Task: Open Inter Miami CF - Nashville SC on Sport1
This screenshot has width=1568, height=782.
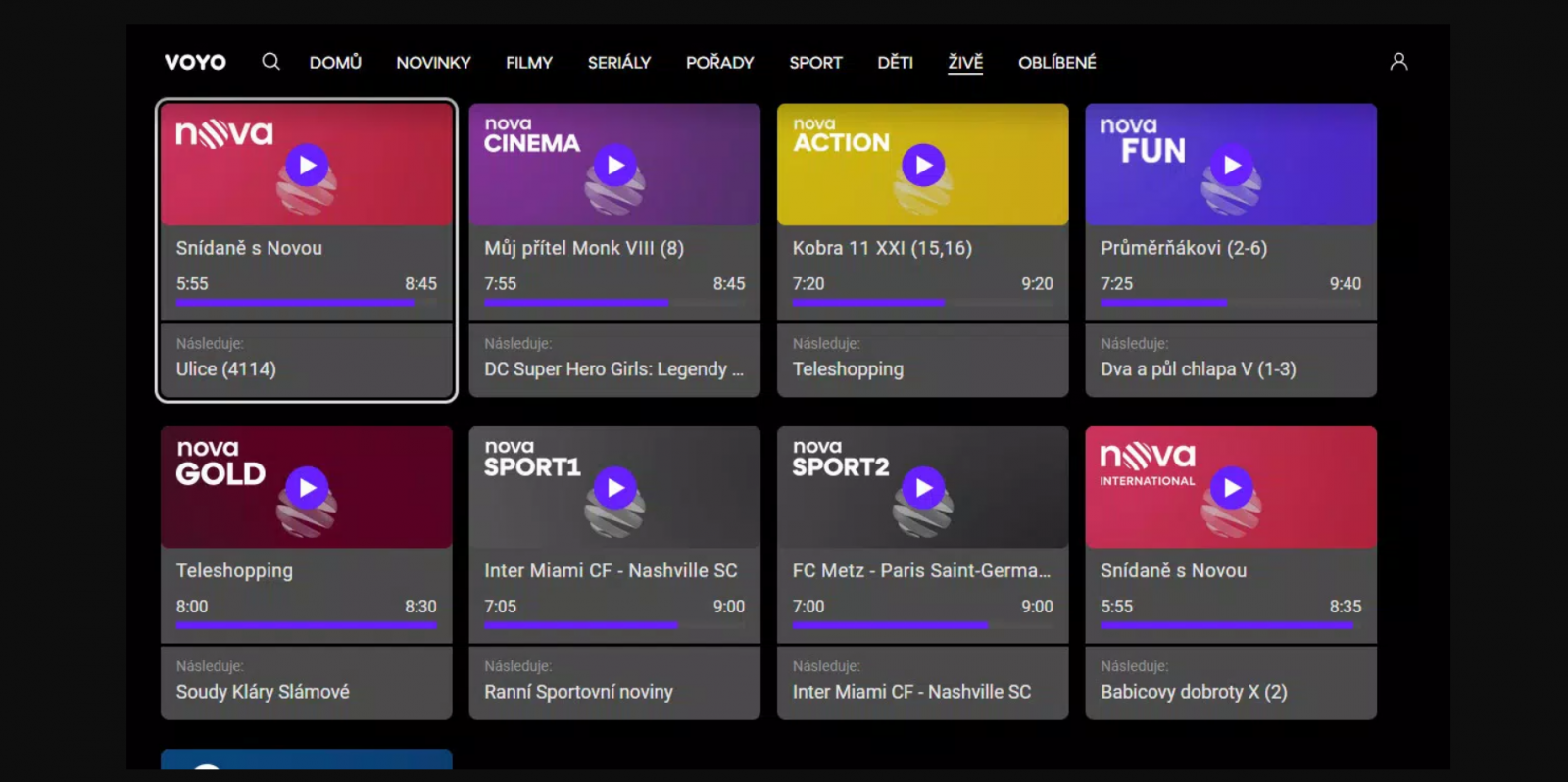Action: coord(611,570)
